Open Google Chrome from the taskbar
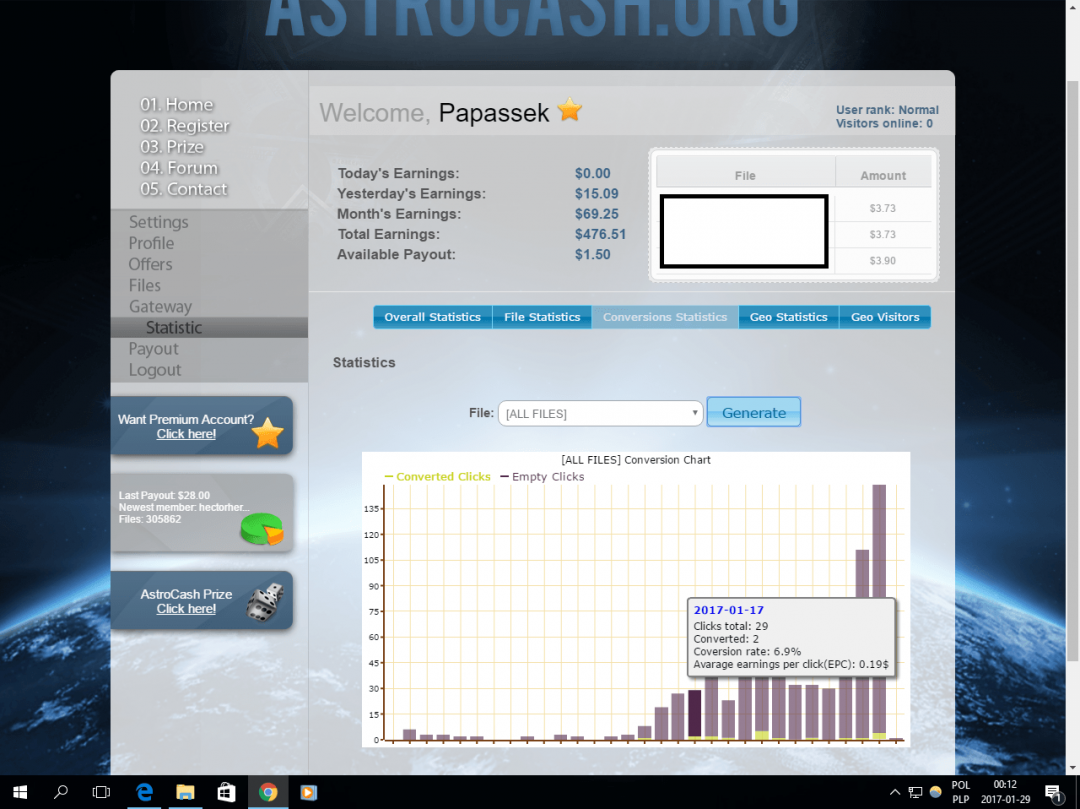 coord(267,792)
